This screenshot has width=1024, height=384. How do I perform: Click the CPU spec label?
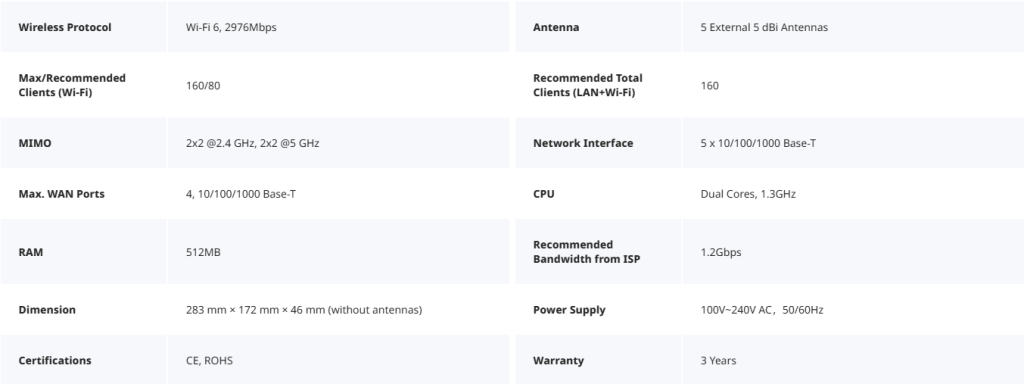pyautogui.click(x=543, y=194)
